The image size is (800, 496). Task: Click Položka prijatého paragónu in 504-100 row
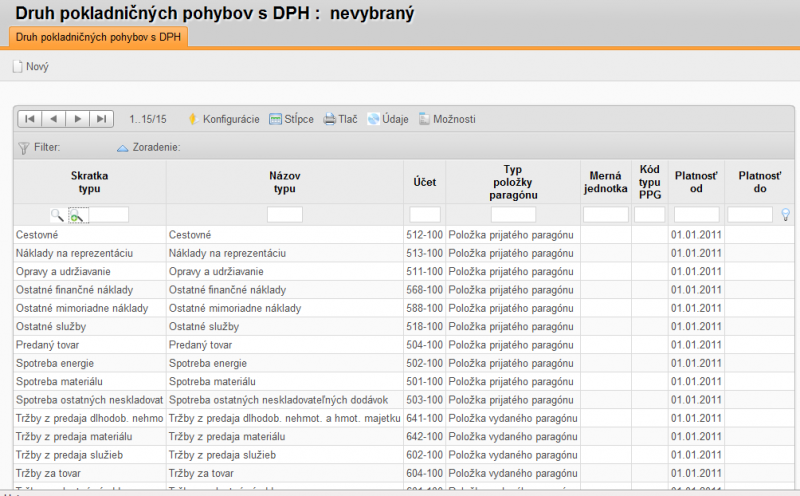(511, 345)
